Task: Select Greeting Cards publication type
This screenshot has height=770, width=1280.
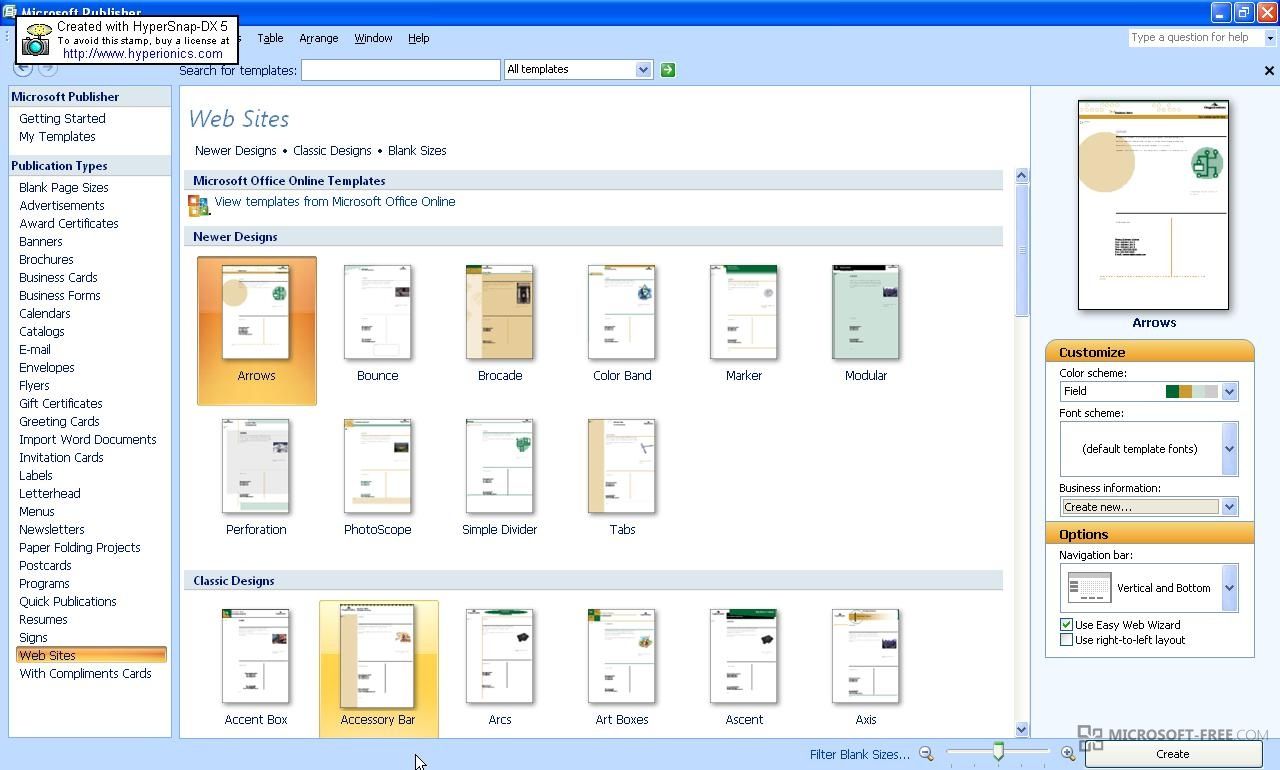Action: pos(59,421)
